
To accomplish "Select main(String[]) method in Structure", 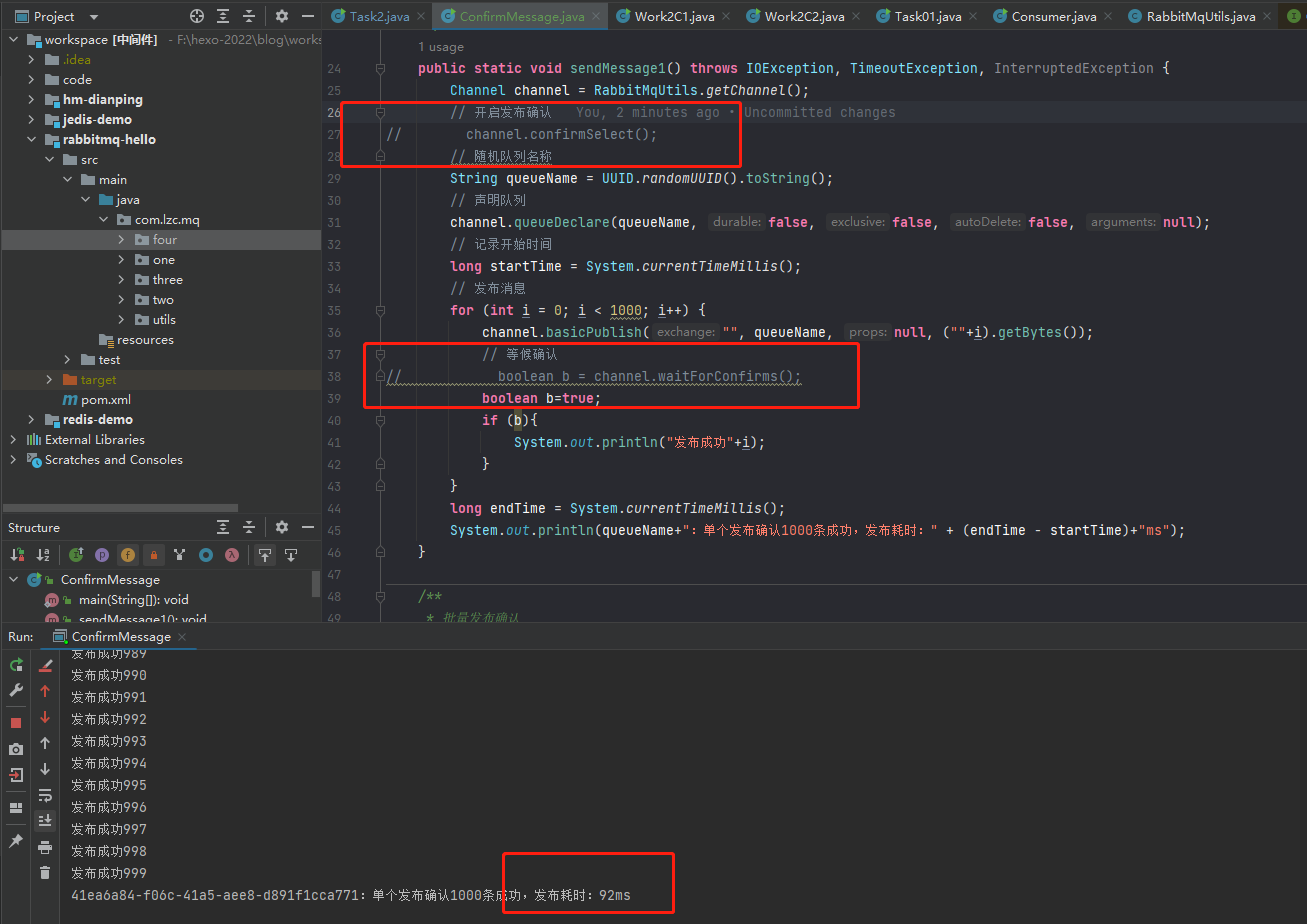I will (x=133, y=600).
